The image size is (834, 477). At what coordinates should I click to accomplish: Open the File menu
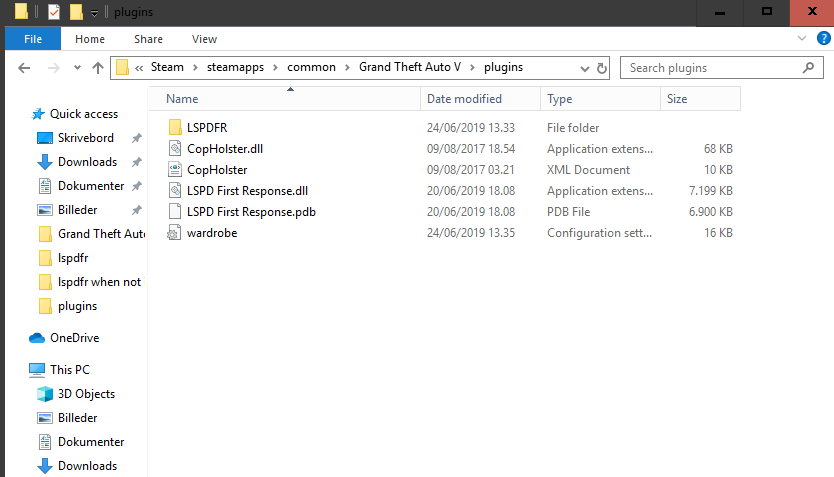33,39
